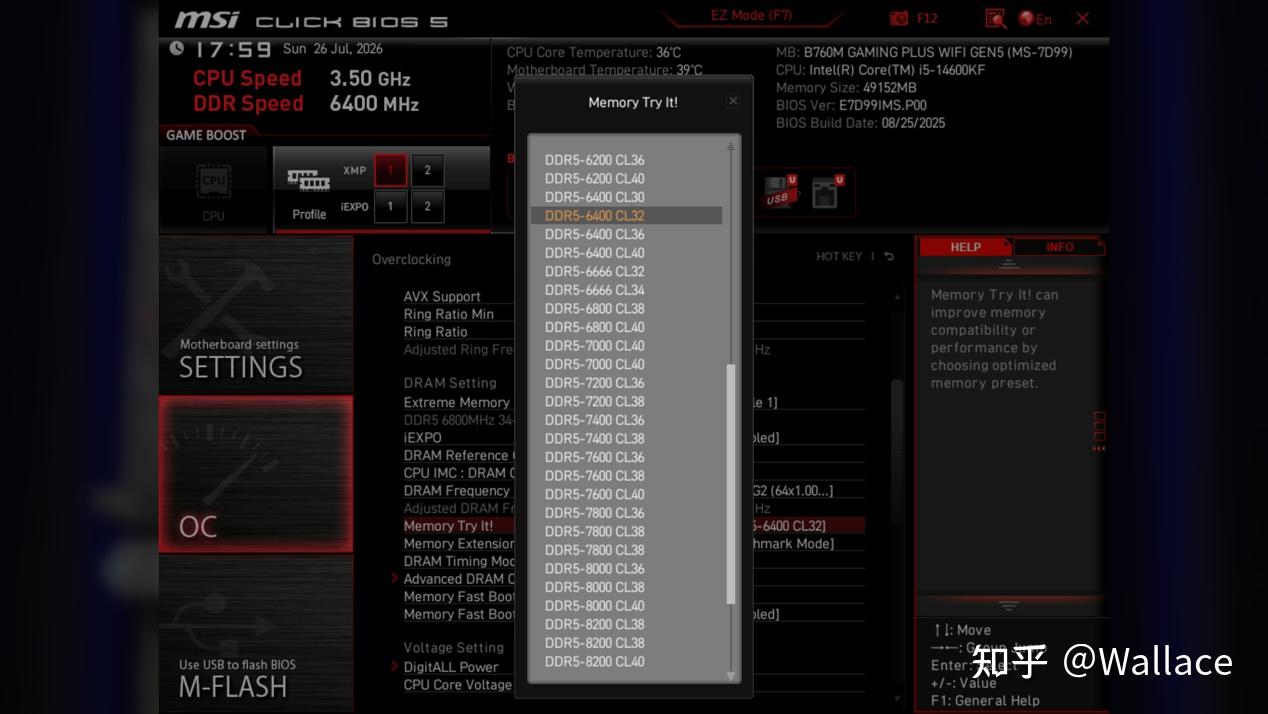Click the popup list scroll-up arrow
This screenshot has width=1268, height=714.
pos(731,146)
